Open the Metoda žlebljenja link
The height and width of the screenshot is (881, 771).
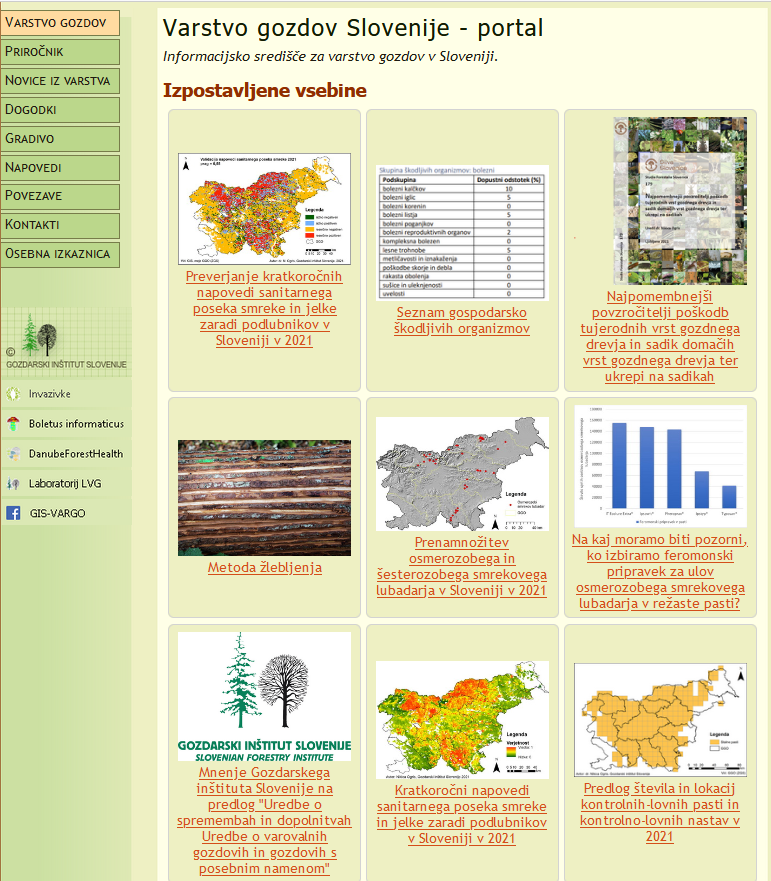click(264, 568)
